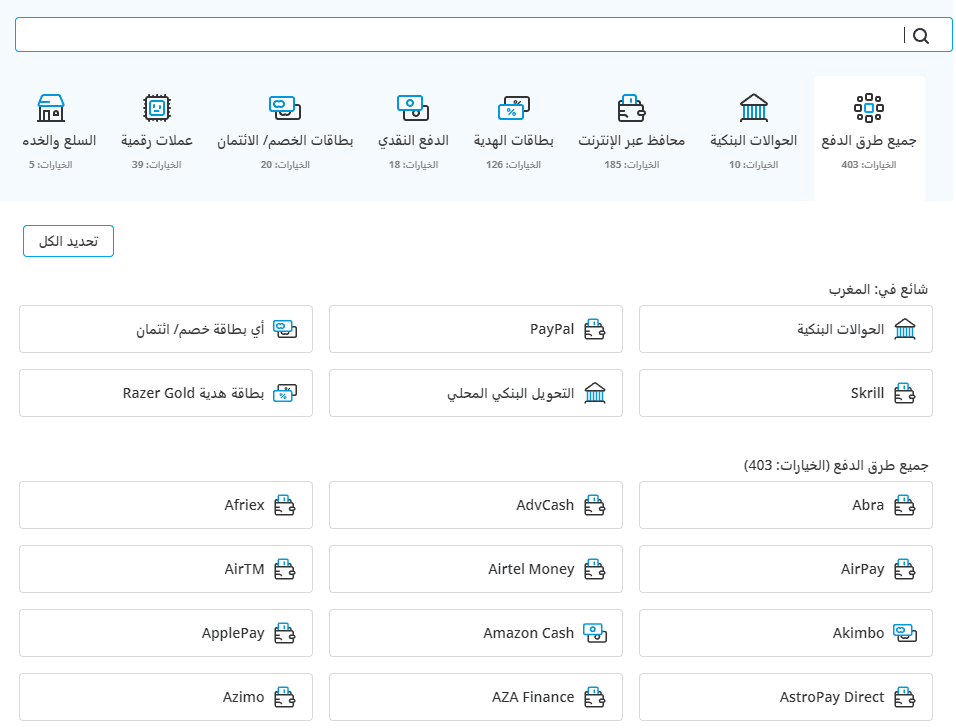Pick AstroPay Direct payment method
The height and width of the screenshot is (728, 956).
click(786, 697)
